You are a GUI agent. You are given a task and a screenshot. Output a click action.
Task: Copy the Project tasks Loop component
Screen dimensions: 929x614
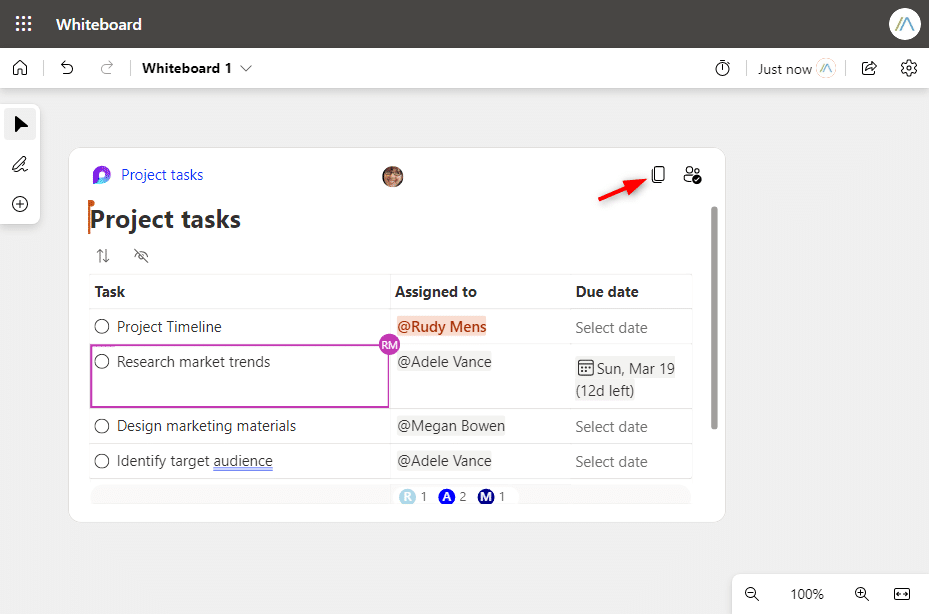coord(658,174)
